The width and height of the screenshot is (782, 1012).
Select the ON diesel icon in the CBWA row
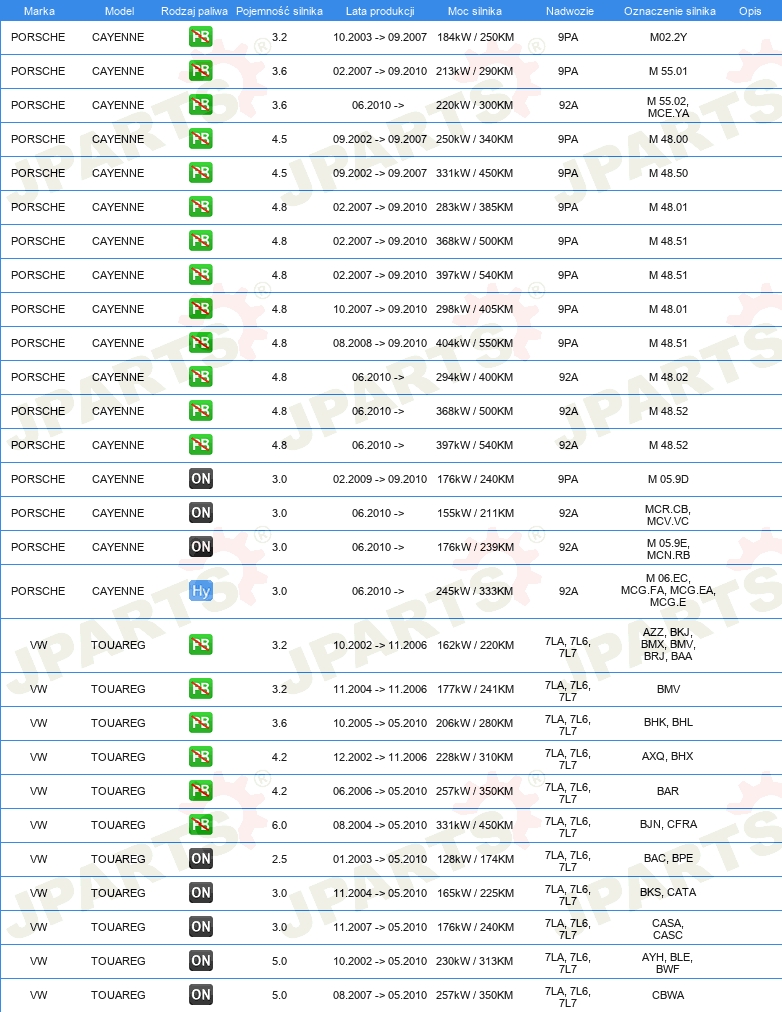pyautogui.click(x=201, y=995)
